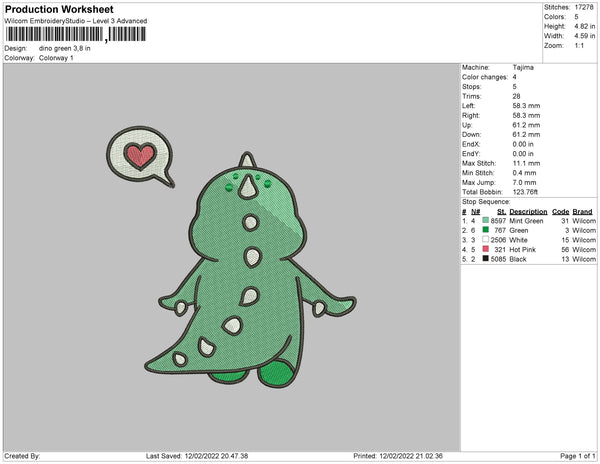Click the Mint Green color swatch
600x464 pixels.
click(486, 220)
